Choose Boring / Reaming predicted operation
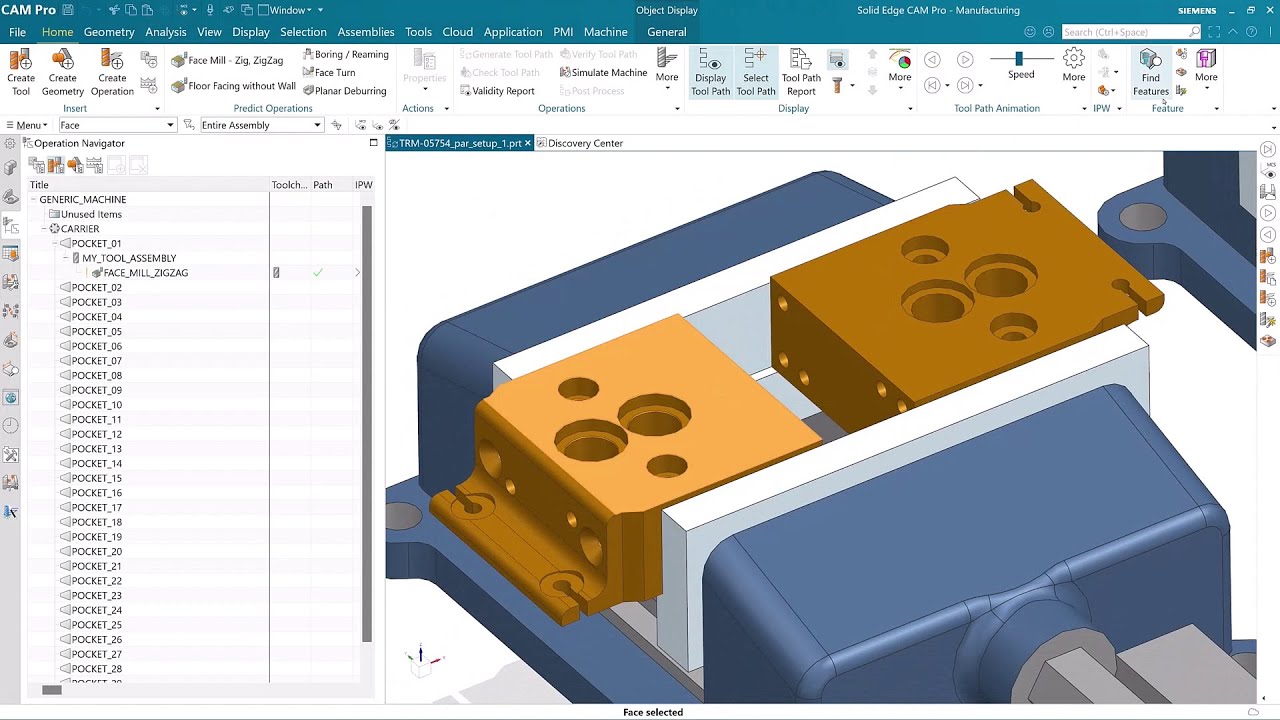This screenshot has width=1280, height=720. coord(345,54)
